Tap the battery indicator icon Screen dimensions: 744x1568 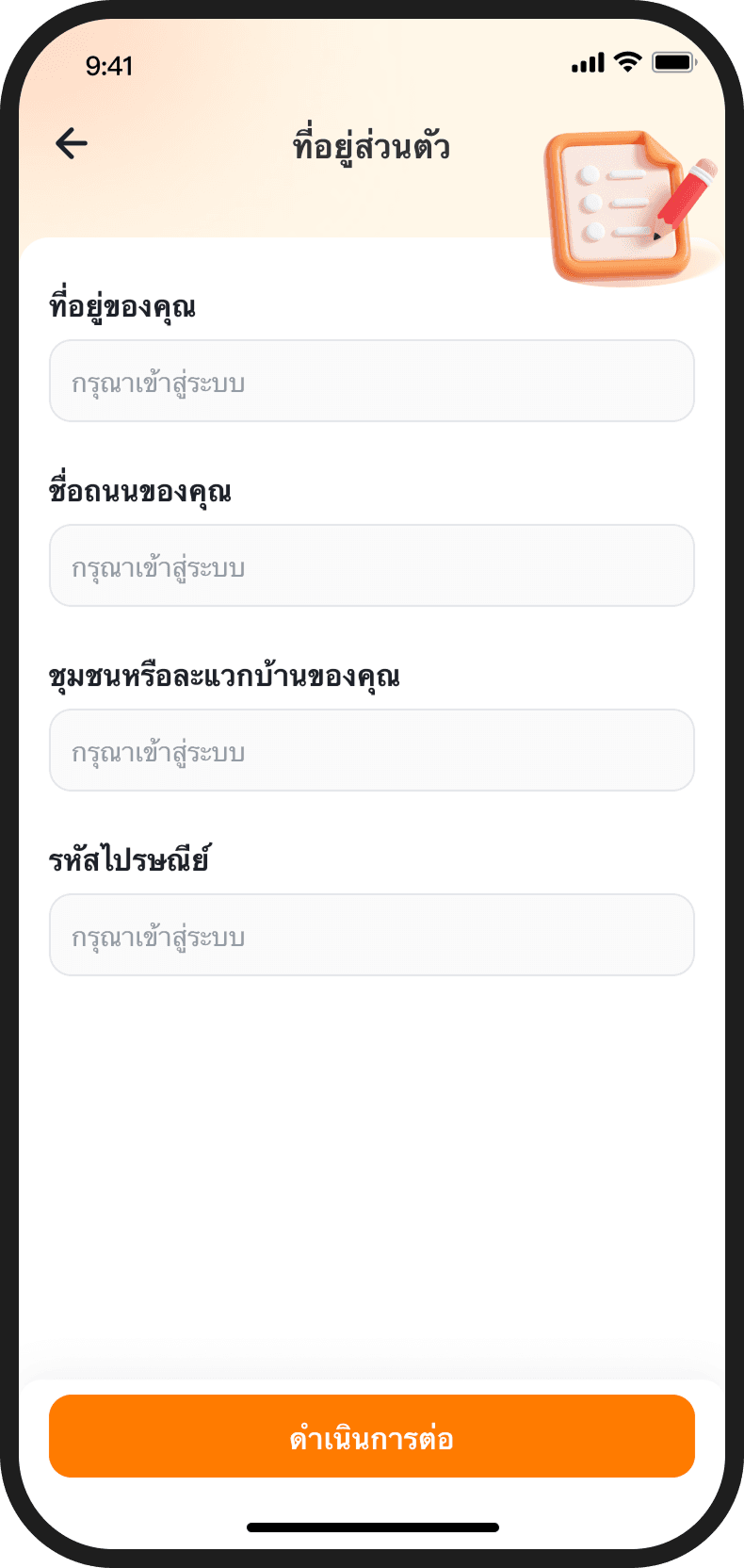(x=673, y=63)
